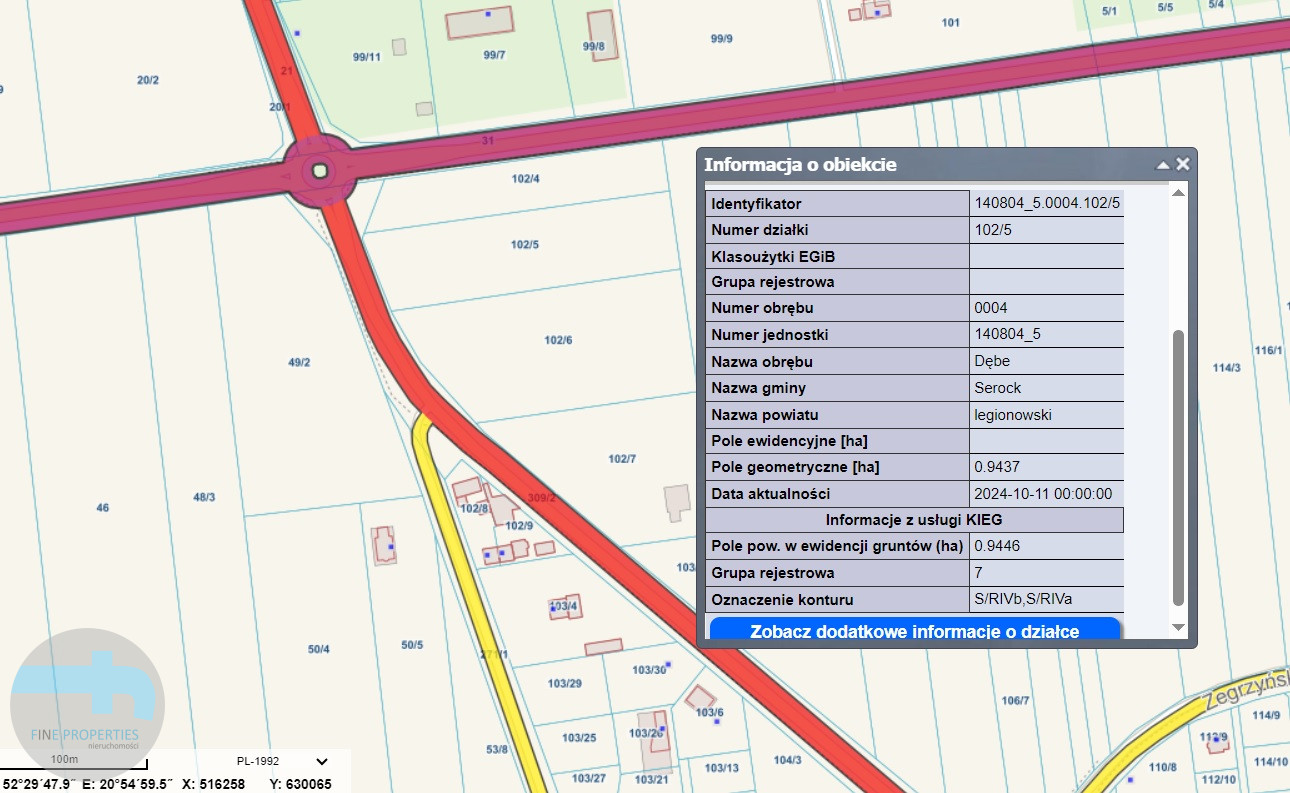Viewport: 1290px width, 793px height.
Task: Click the 100m scale bar
Action: 75,766
